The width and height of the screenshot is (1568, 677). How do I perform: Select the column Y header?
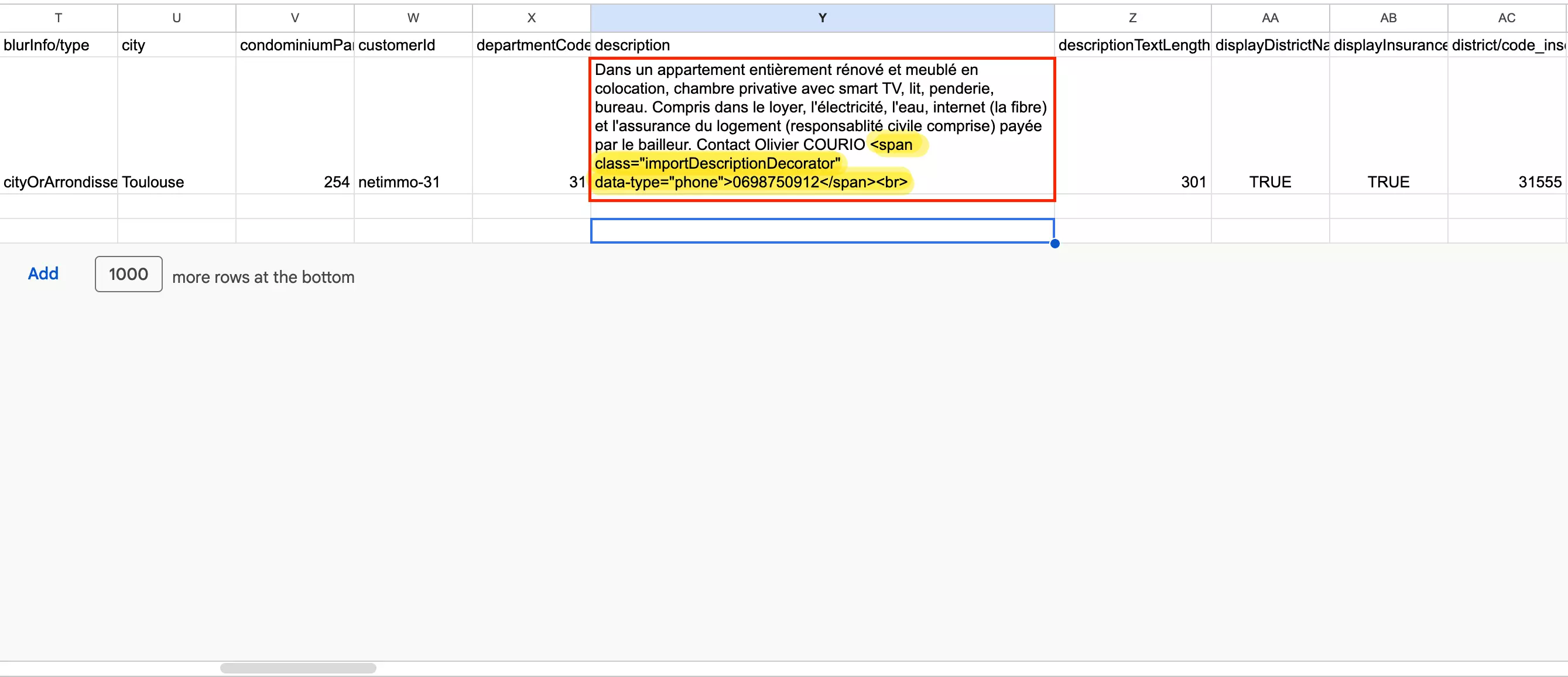coord(821,18)
